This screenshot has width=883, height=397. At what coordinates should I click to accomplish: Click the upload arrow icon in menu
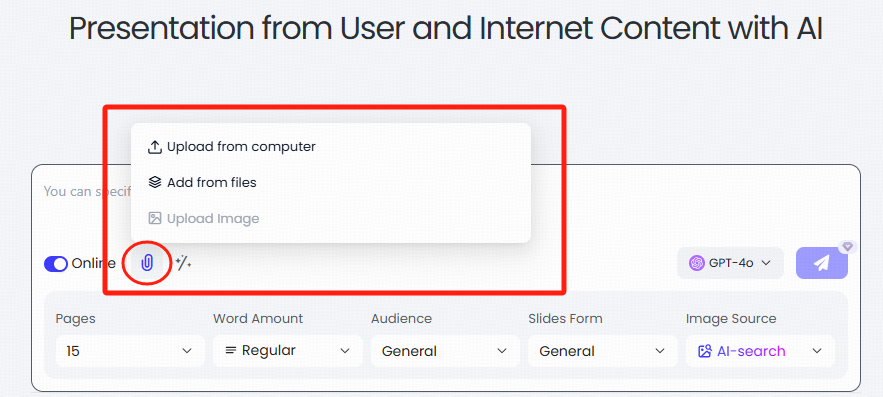click(154, 147)
